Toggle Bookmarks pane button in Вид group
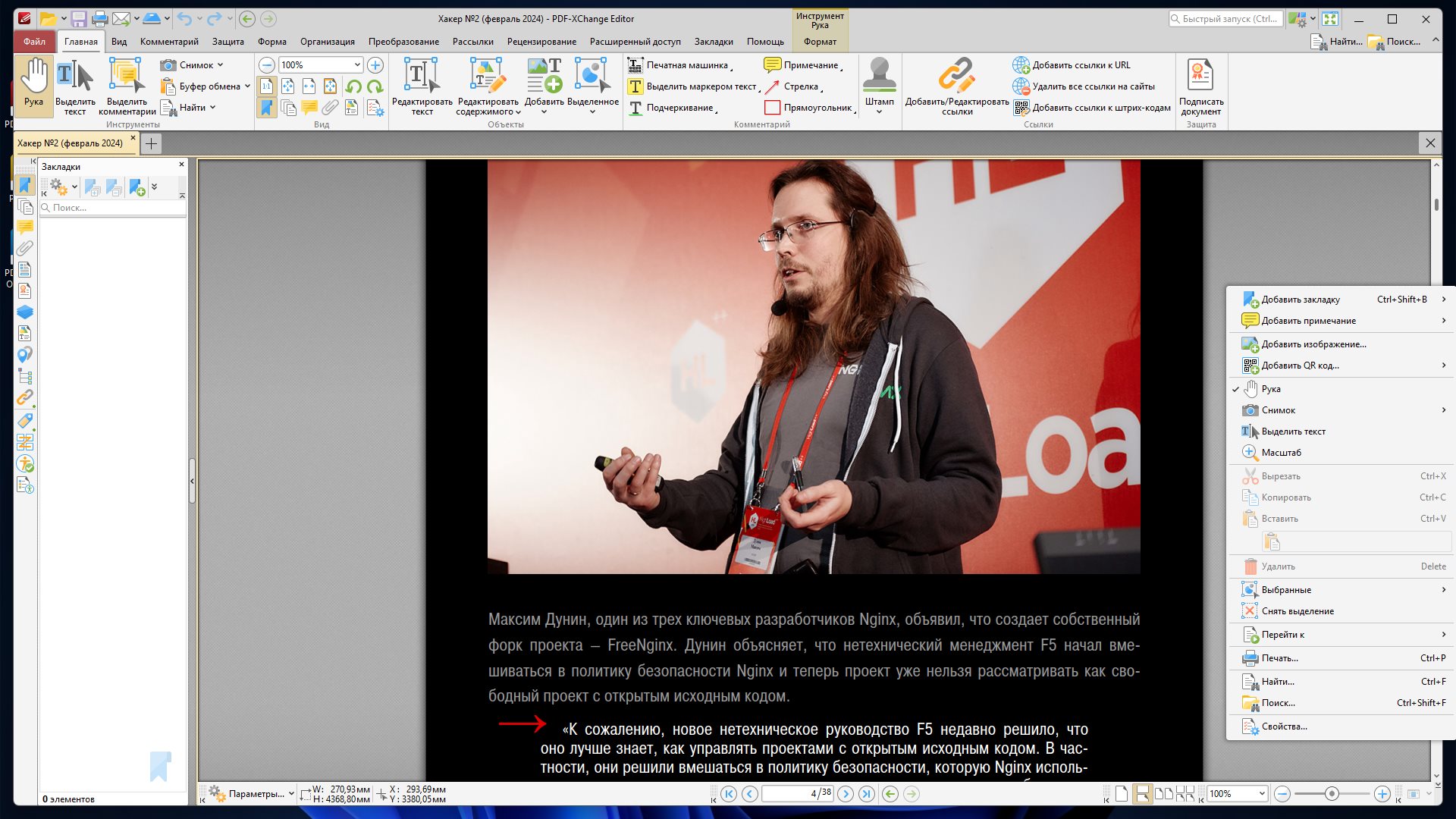Screen dimensions: 1456x819 click(267, 108)
